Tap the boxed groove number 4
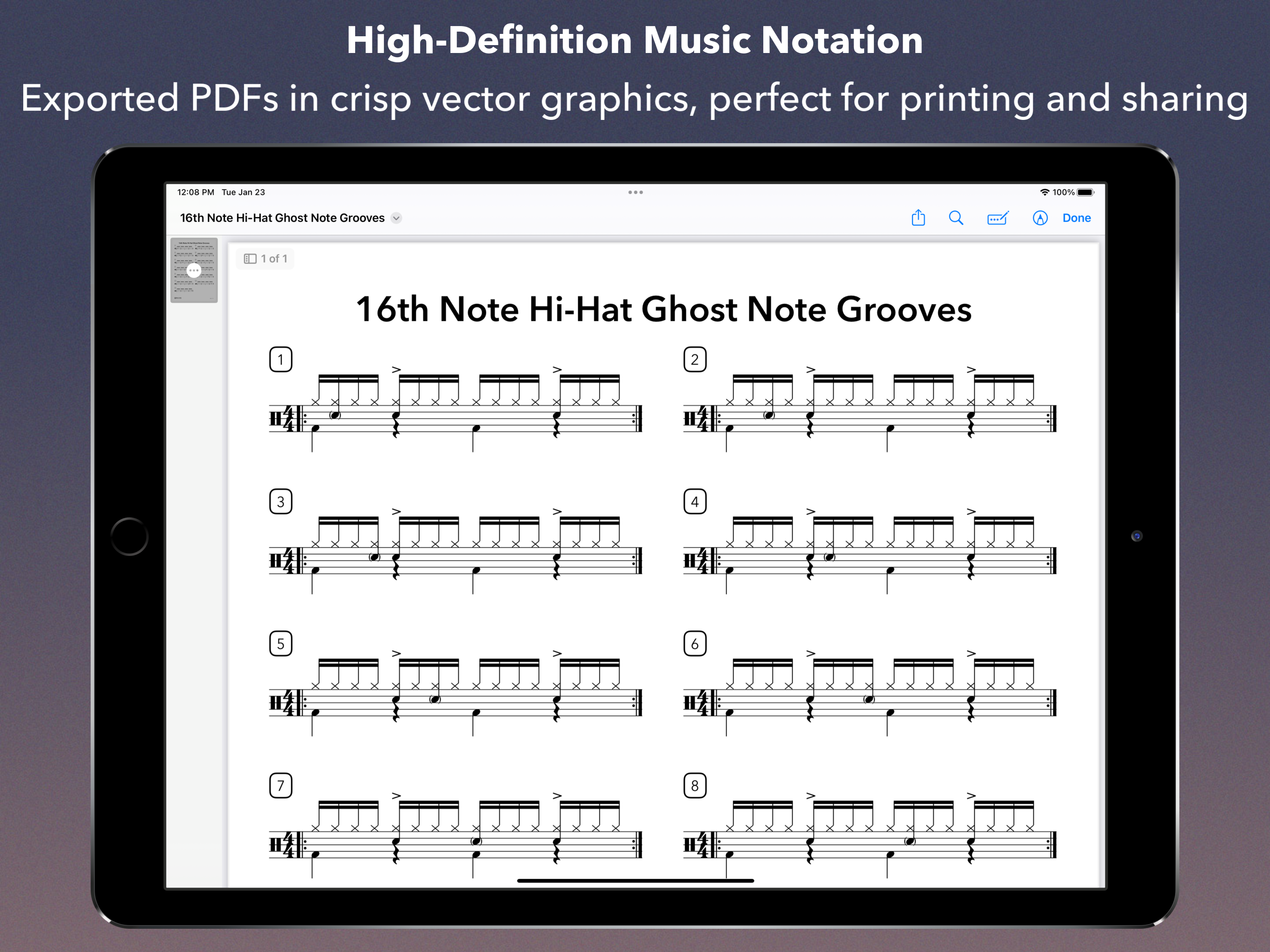The image size is (1270, 952). [695, 501]
